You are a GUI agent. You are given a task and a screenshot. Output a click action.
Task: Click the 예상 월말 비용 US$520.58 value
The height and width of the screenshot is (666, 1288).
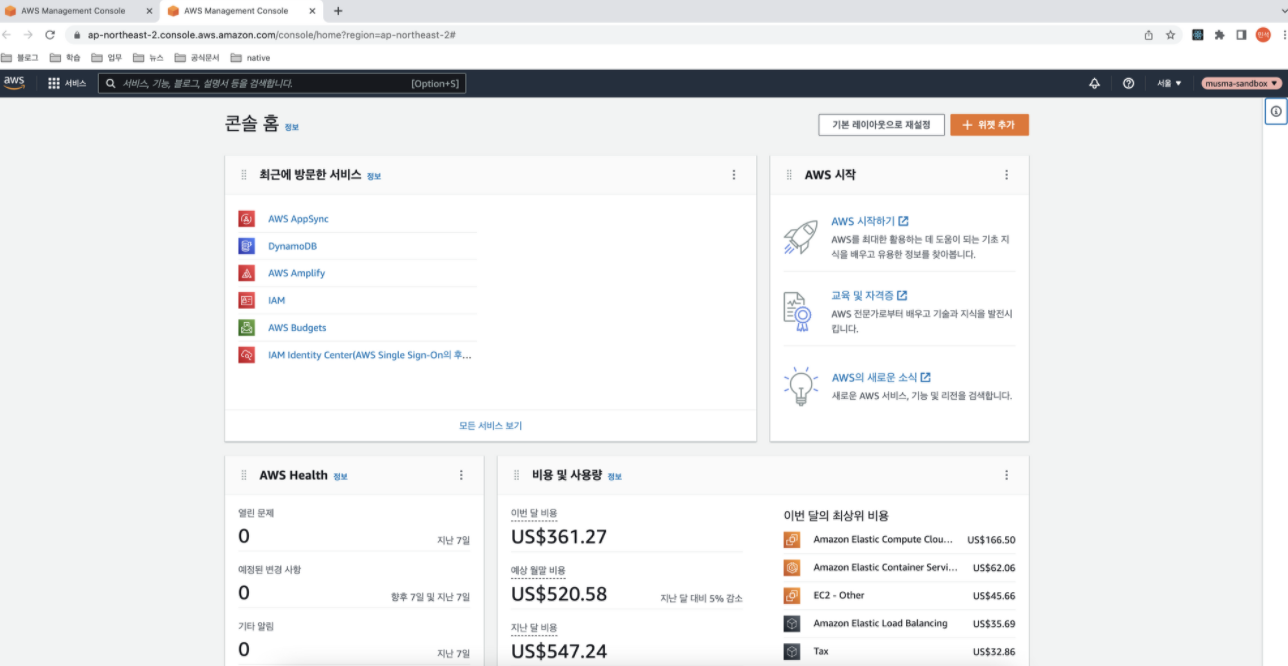click(559, 594)
